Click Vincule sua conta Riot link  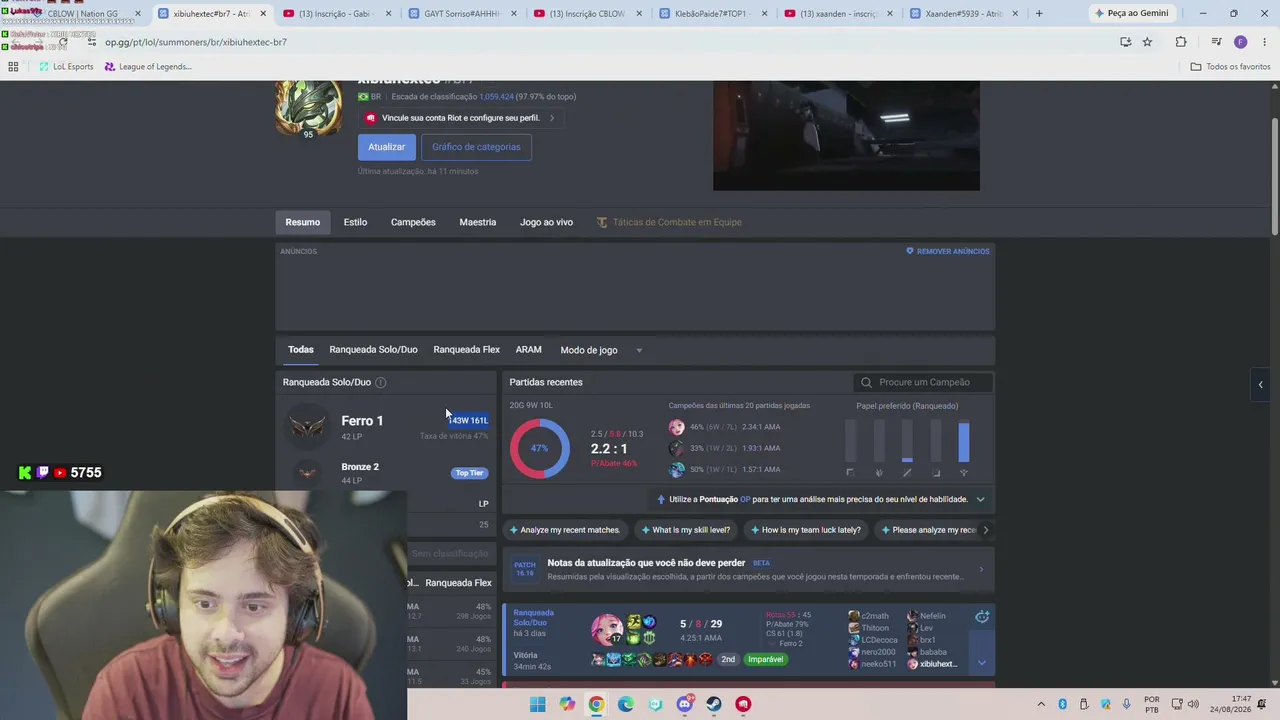(x=460, y=118)
